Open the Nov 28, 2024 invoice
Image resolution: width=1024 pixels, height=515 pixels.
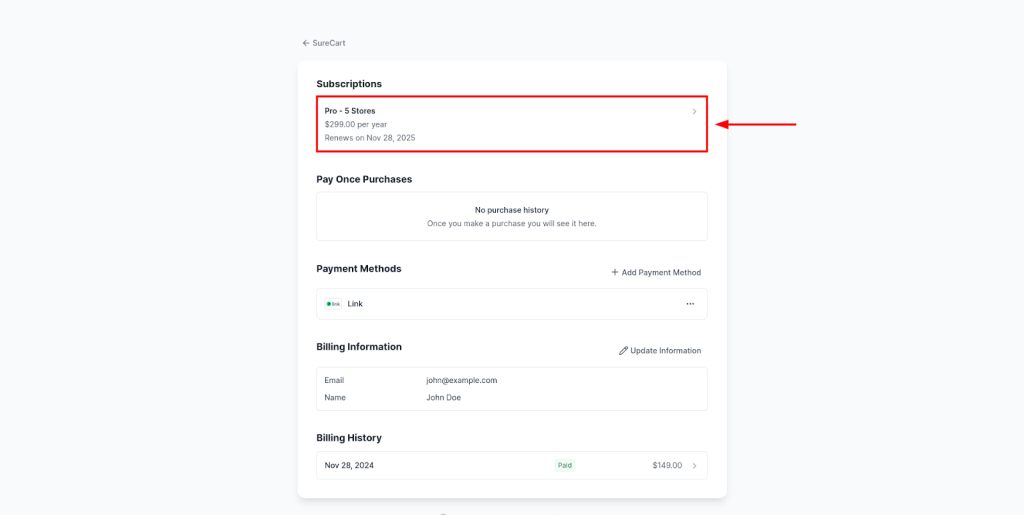(349, 465)
